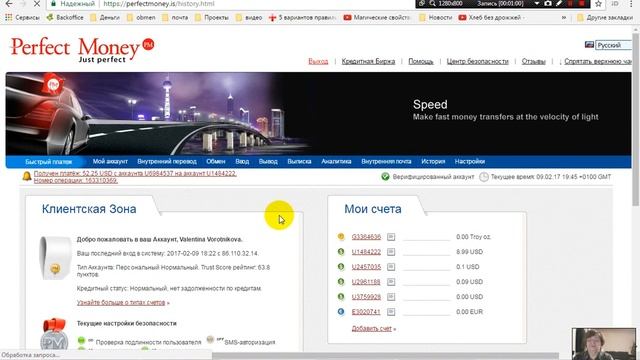Open Внутренняя почта in navigation
Image resolution: width=640 pixels, height=360 pixels.
click(386, 162)
